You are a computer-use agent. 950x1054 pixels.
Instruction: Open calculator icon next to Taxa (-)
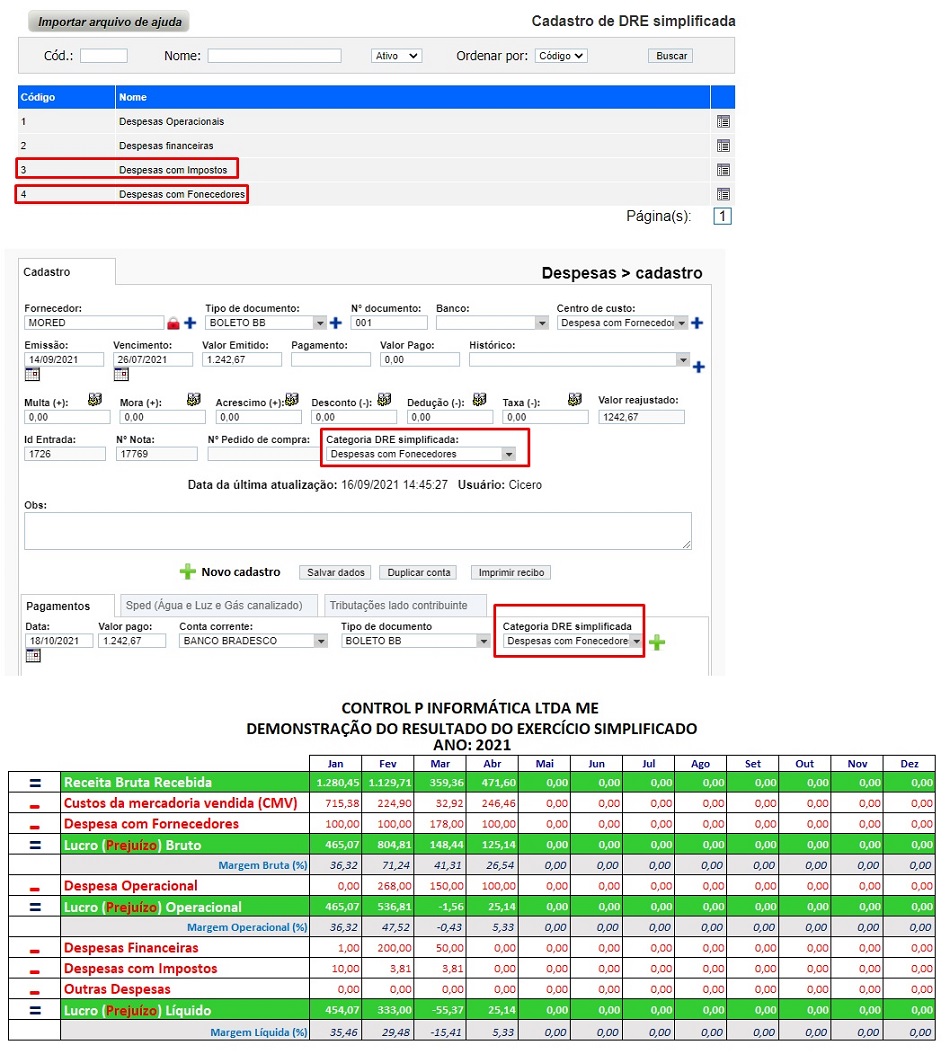coord(575,400)
